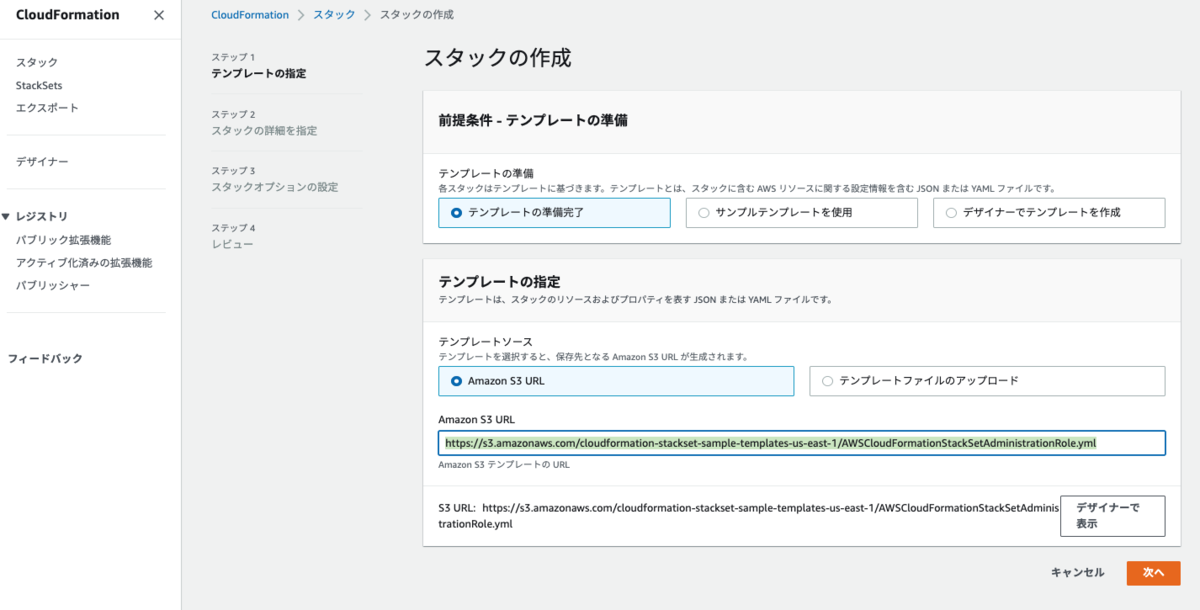Go to CloudFormation breadcrumb link

pos(250,15)
